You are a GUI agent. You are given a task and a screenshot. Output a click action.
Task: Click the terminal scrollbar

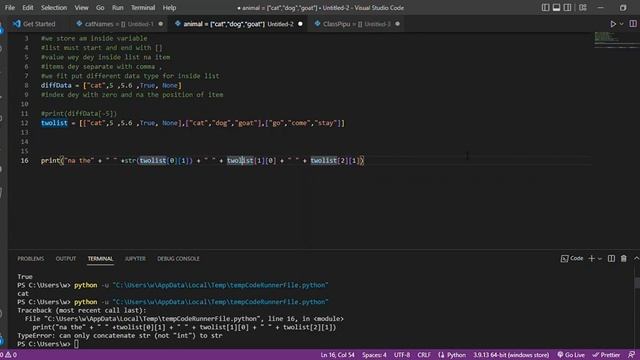pyautogui.click(x=637, y=282)
